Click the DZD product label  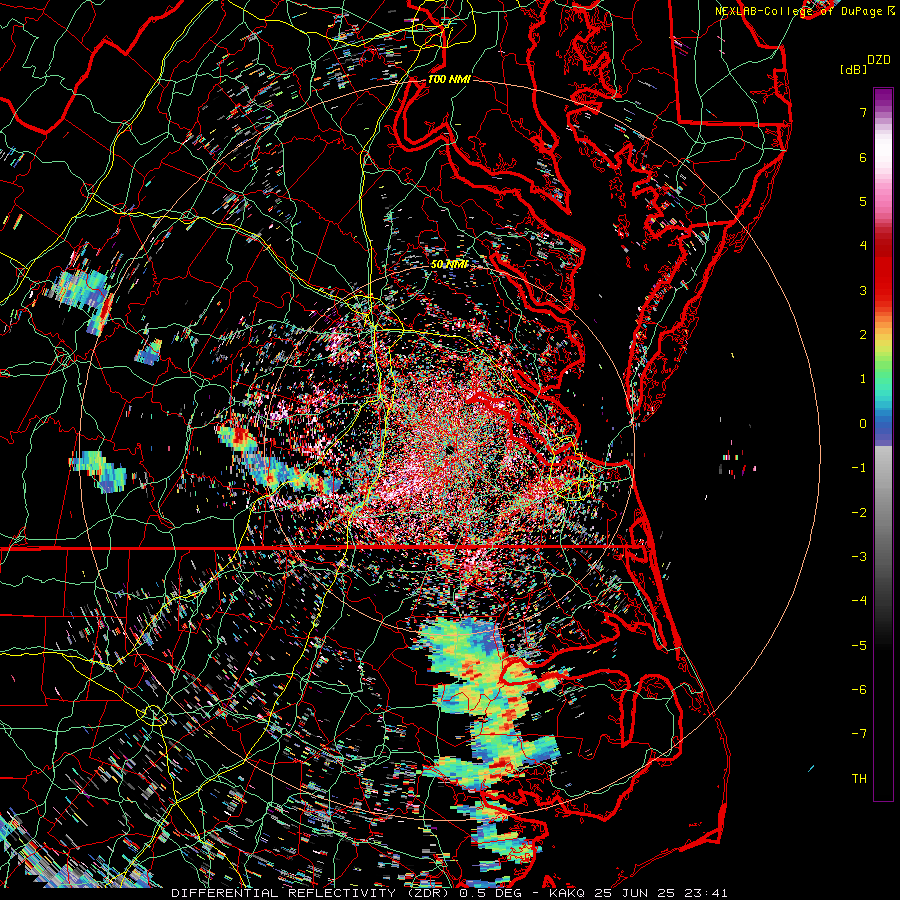pyautogui.click(x=879, y=60)
